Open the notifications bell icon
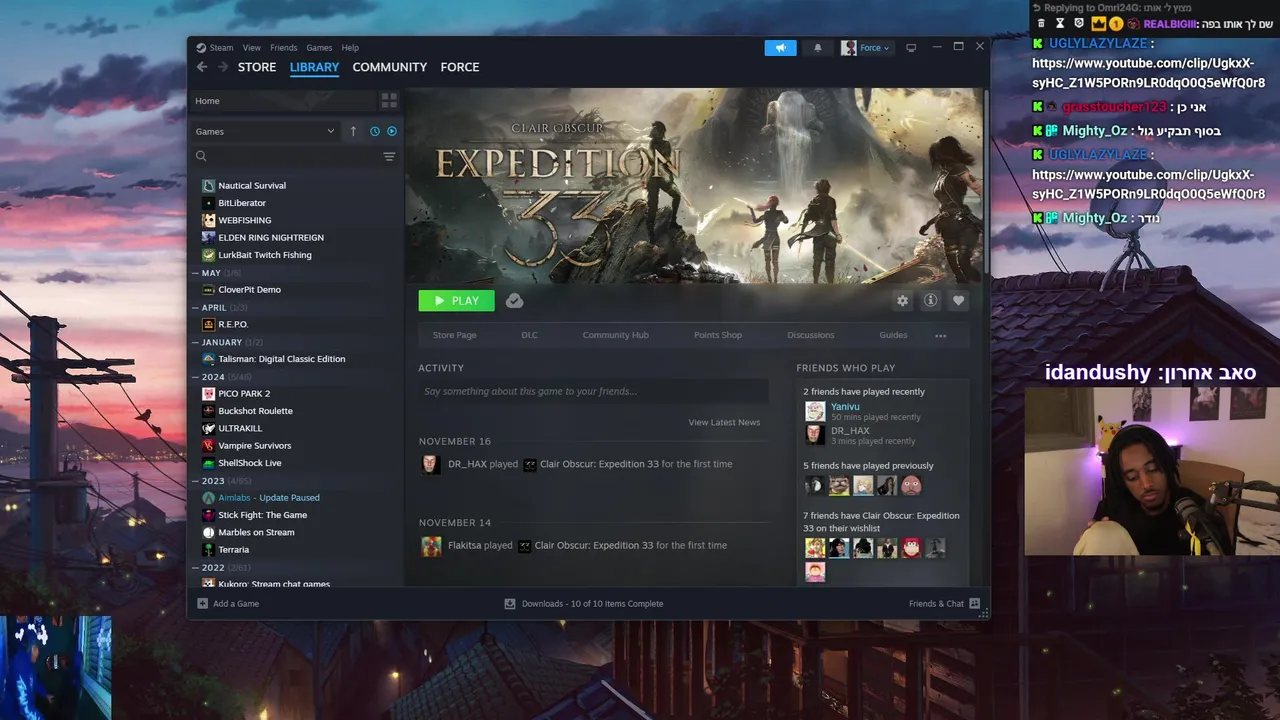 817,47
